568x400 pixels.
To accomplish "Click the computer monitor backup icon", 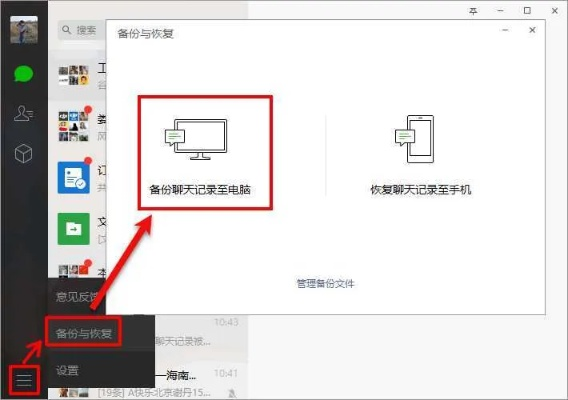I will point(196,139).
